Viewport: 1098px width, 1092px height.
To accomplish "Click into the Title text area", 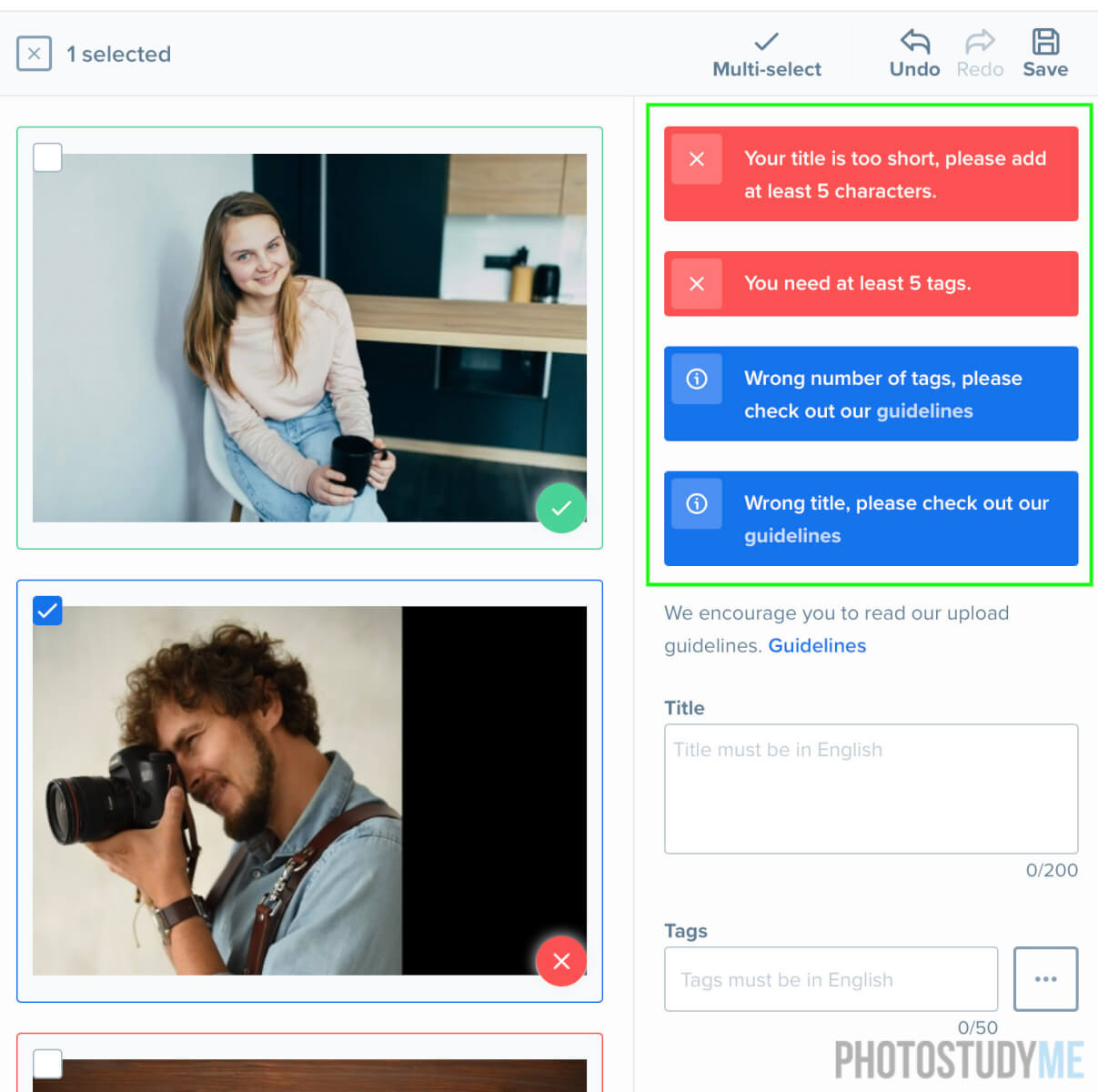I will (x=871, y=789).
